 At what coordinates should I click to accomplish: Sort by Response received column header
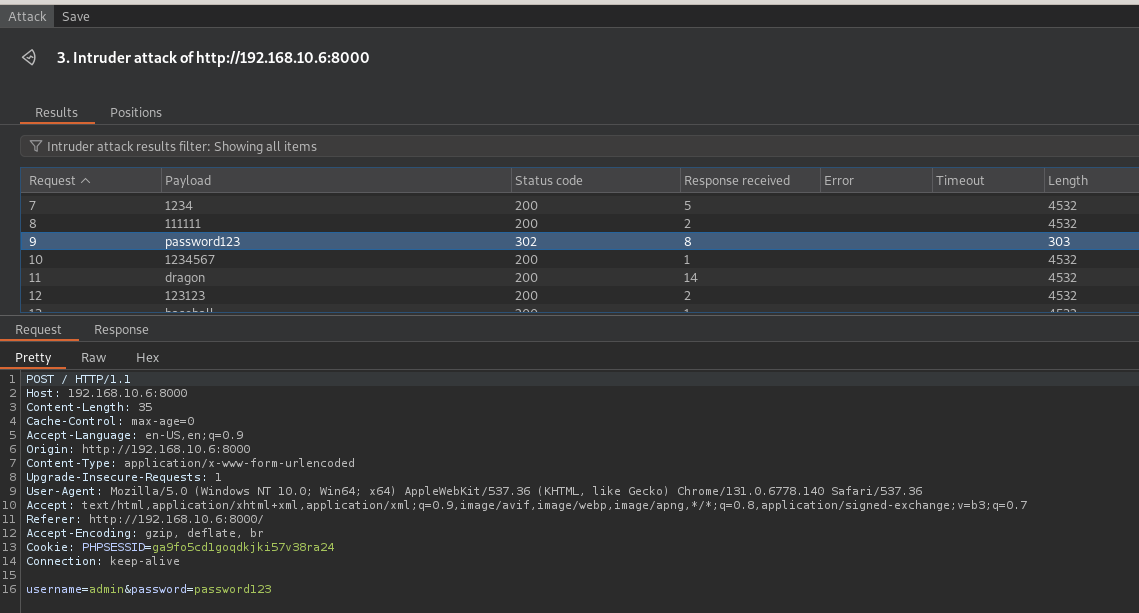pyautogui.click(x=750, y=180)
